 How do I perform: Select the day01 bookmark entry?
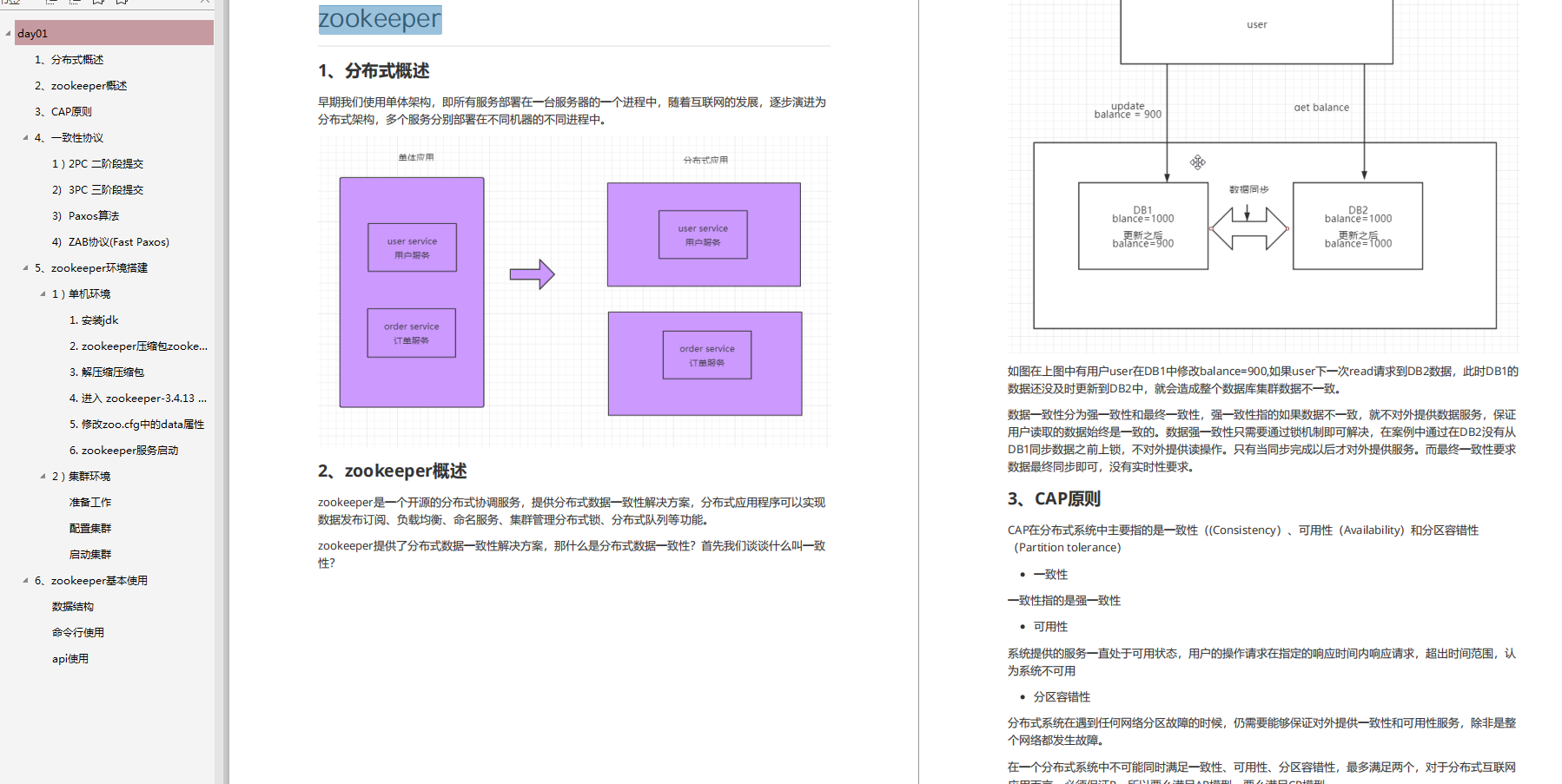point(114,33)
